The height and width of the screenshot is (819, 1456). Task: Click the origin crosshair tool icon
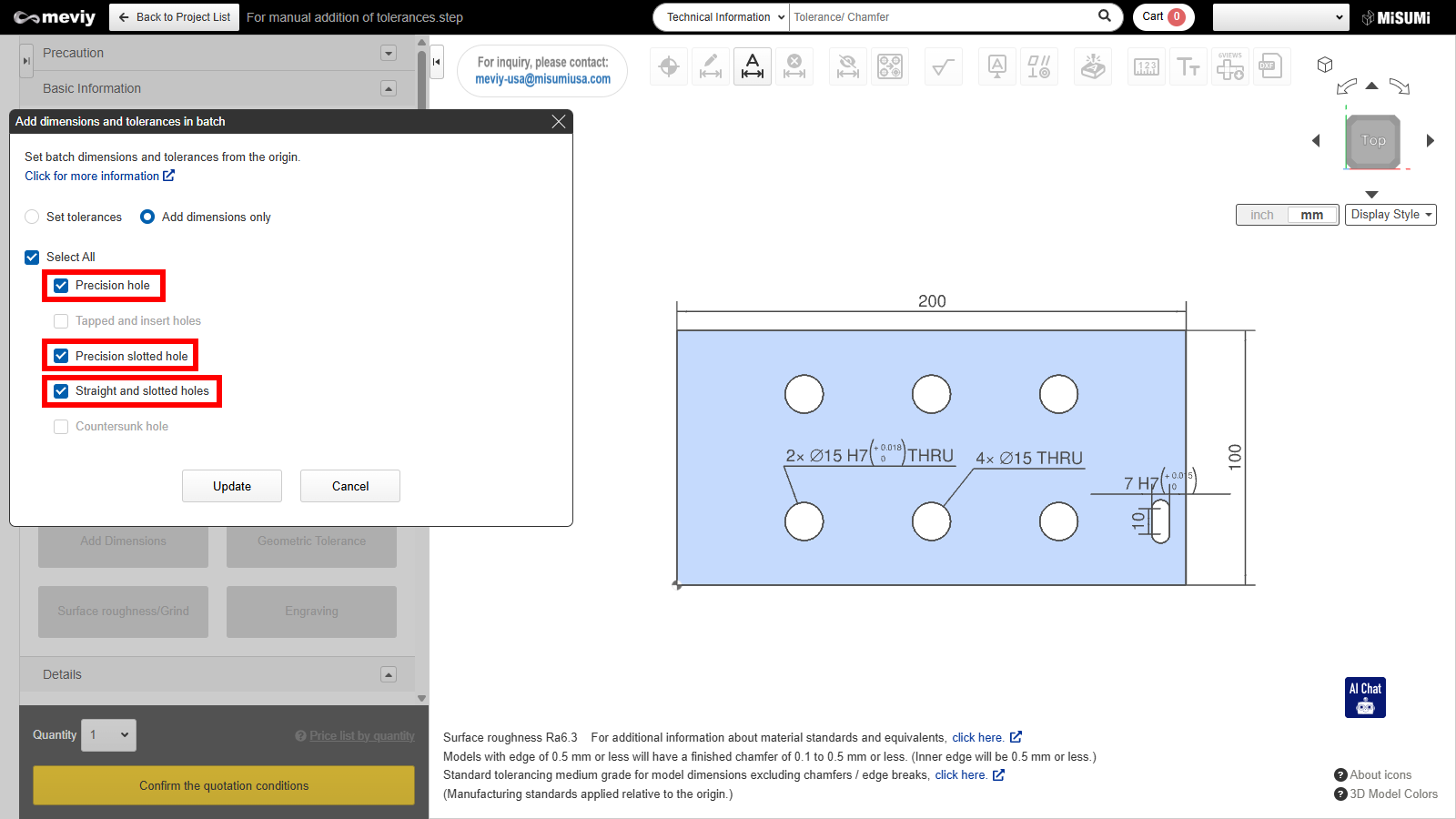coord(669,66)
